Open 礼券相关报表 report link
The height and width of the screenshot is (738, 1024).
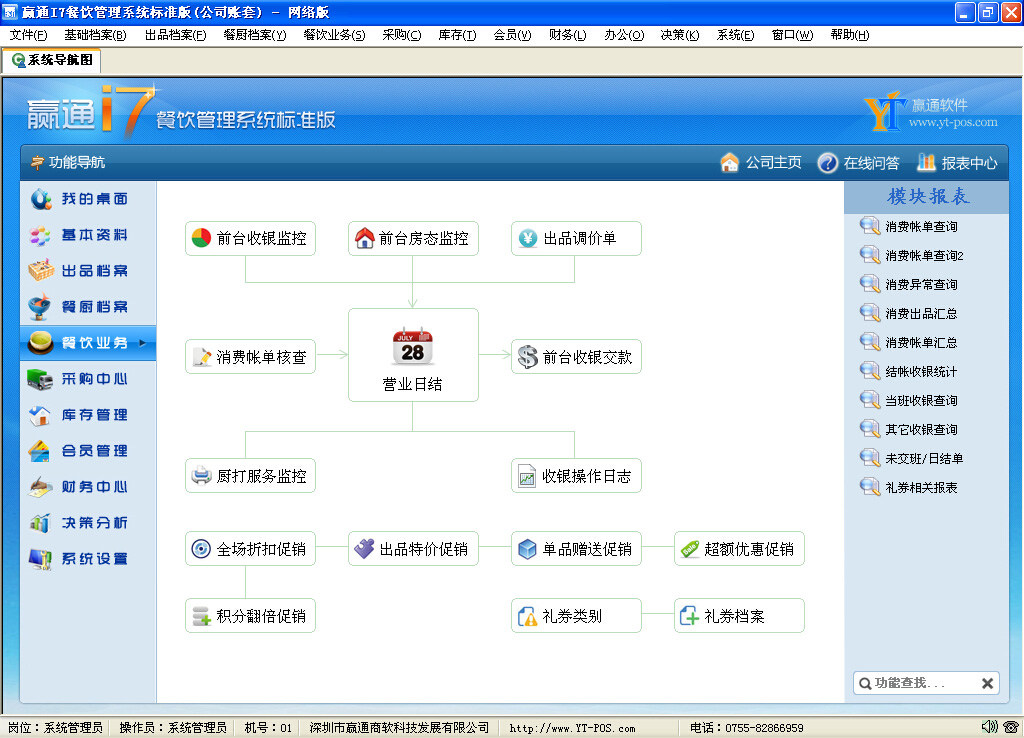coord(921,487)
